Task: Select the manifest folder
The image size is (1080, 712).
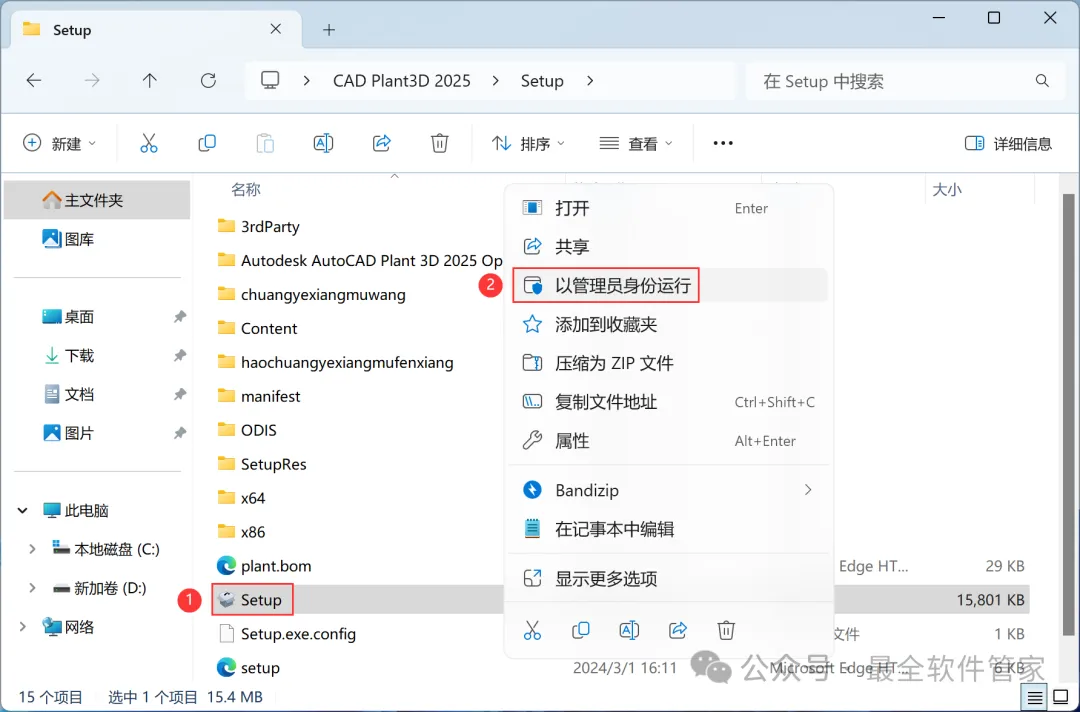Action: (x=258, y=396)
